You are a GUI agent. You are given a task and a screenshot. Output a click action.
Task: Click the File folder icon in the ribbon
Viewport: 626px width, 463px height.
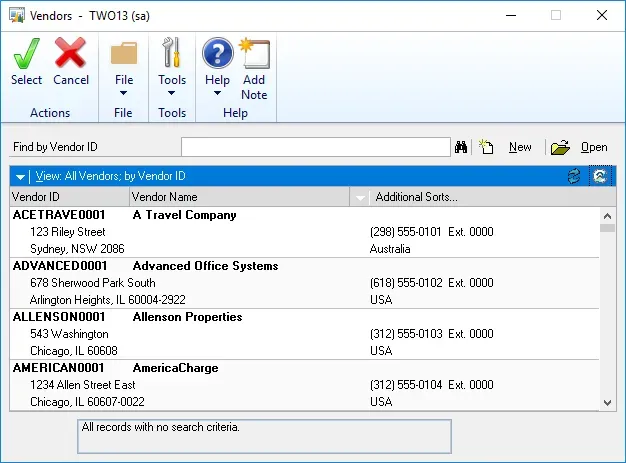[124, 53]
